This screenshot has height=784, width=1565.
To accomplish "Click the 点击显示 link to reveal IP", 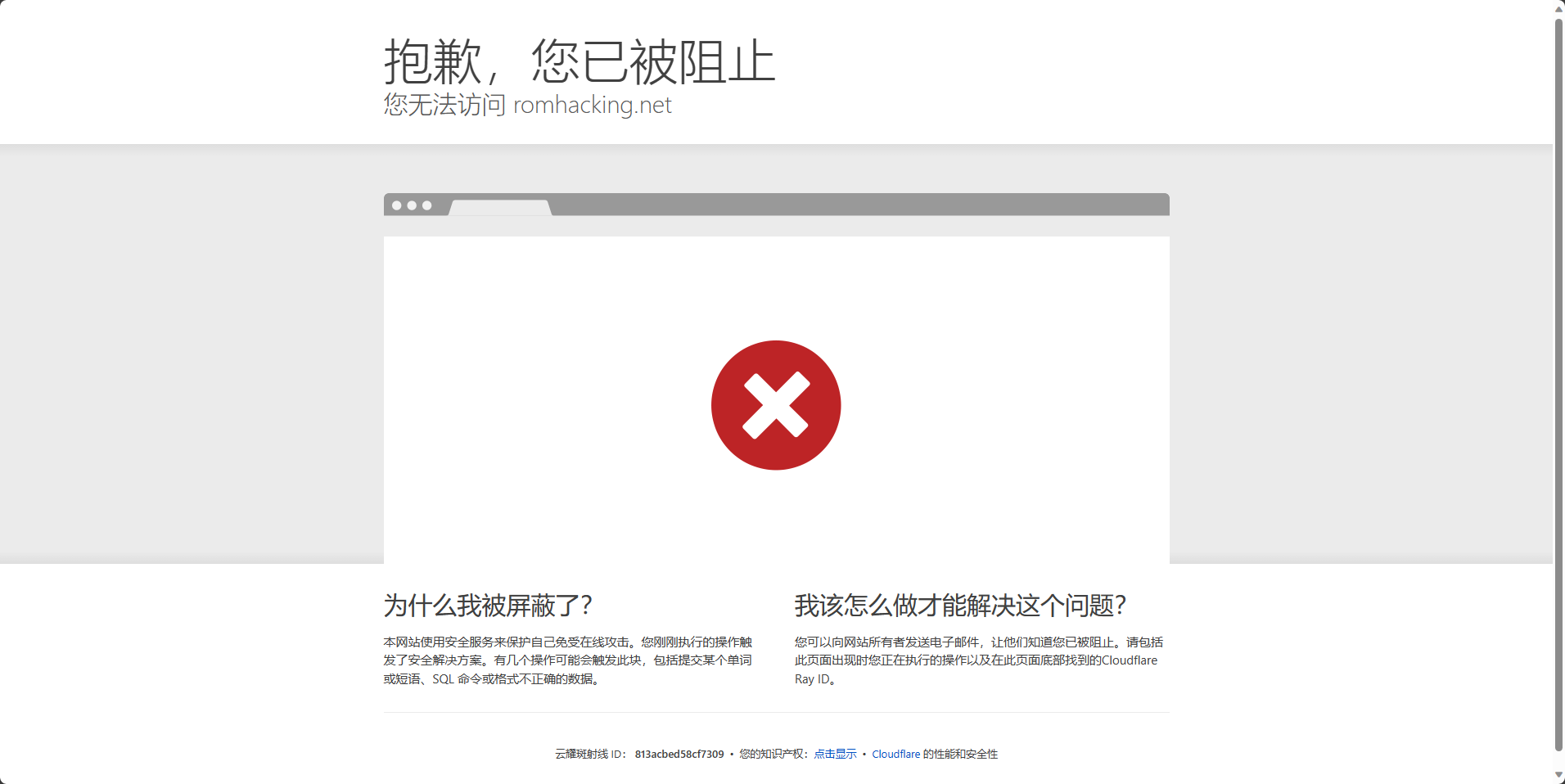I will point(835,754).
